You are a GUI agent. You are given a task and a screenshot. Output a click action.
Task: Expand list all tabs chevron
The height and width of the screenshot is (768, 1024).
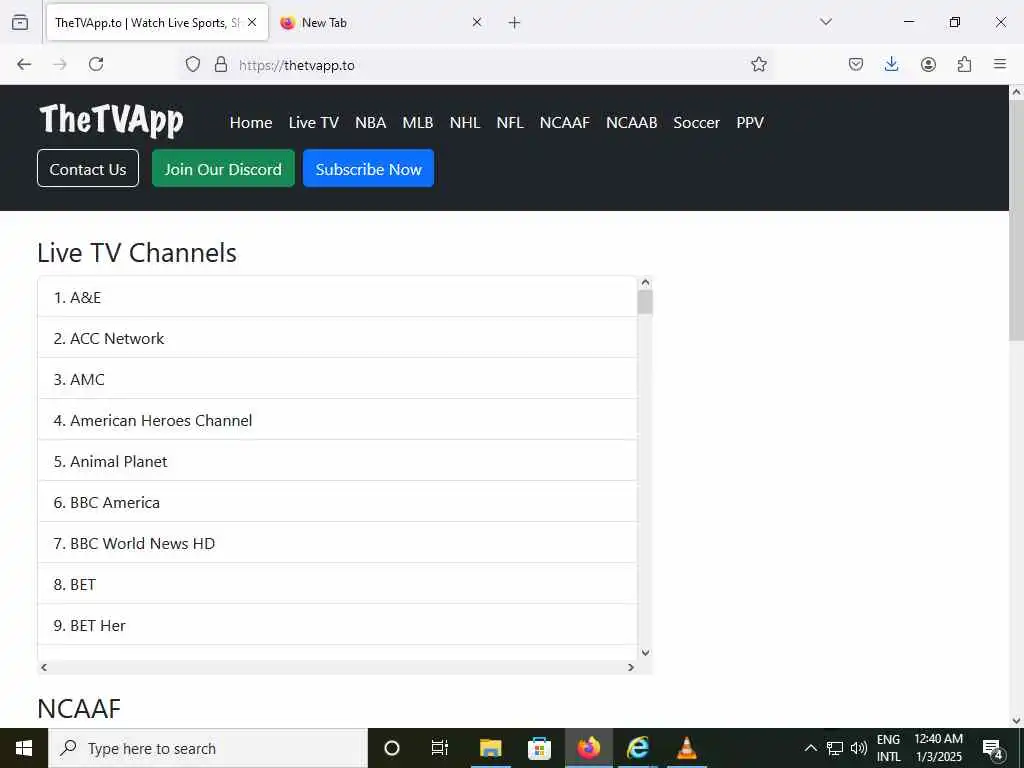click(826, 22)
